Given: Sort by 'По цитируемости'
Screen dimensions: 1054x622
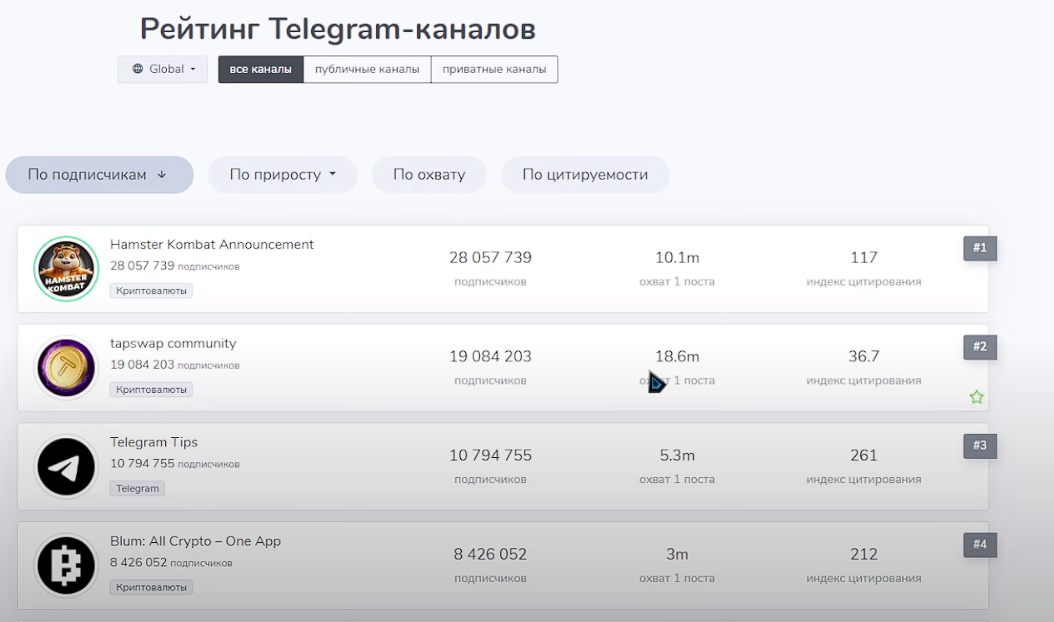Looking at the screenshot, I should click(585, 175).
